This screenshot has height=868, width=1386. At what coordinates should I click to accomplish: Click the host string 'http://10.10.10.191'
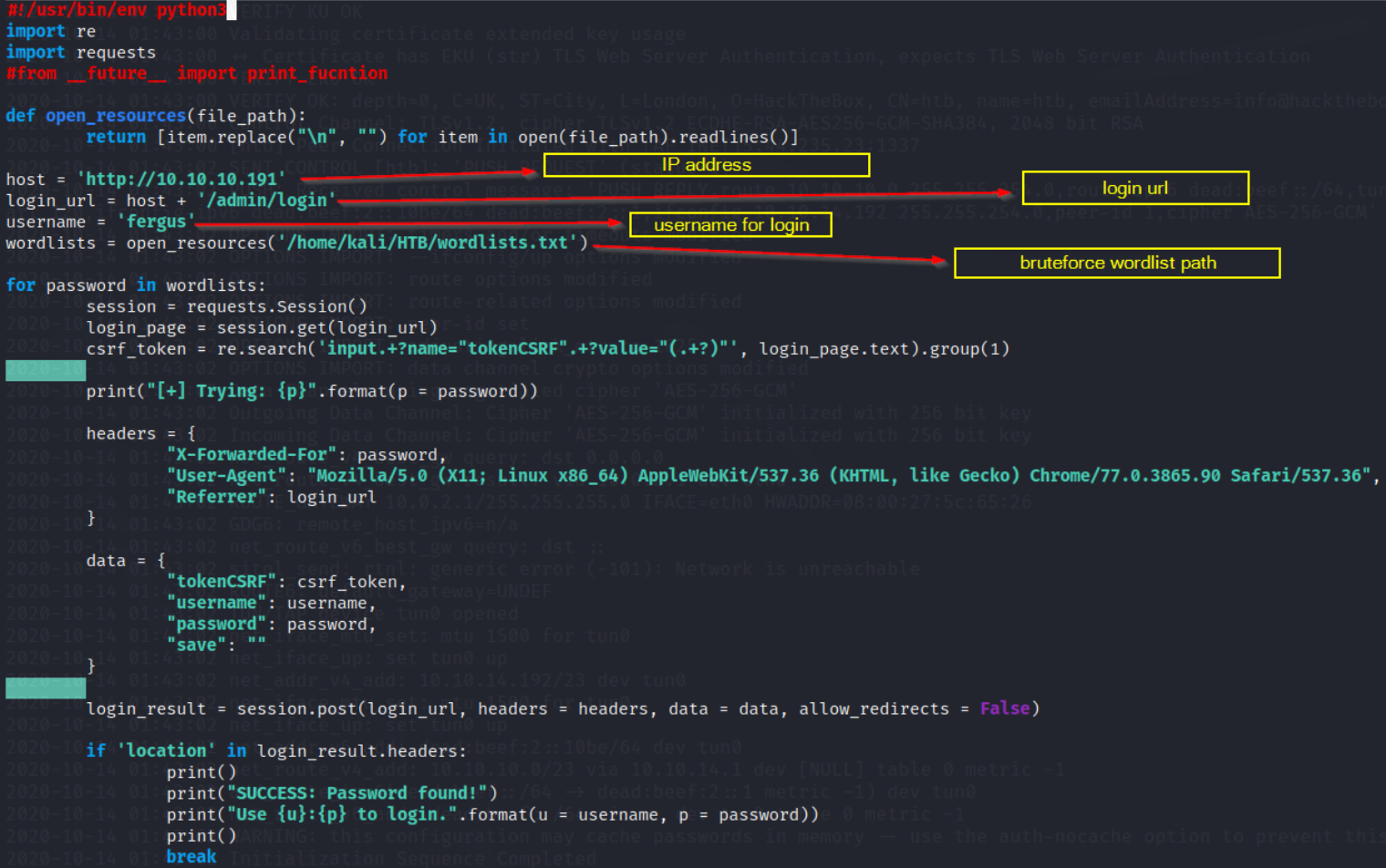(x=181, y=179)
